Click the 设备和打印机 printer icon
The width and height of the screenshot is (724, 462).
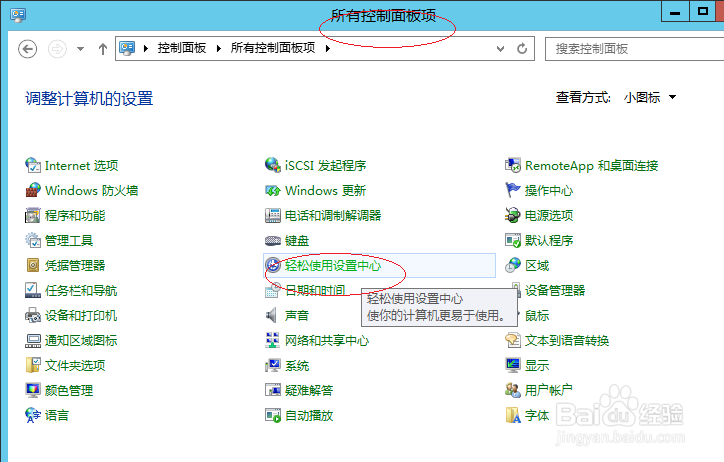click(x=33, y=315)
